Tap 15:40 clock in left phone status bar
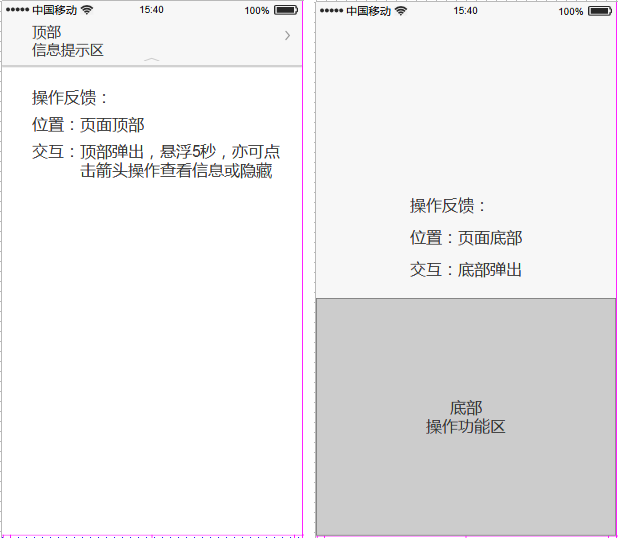This screenshot has height=538, width=618. pyautogui.click(x=151, y=10)
